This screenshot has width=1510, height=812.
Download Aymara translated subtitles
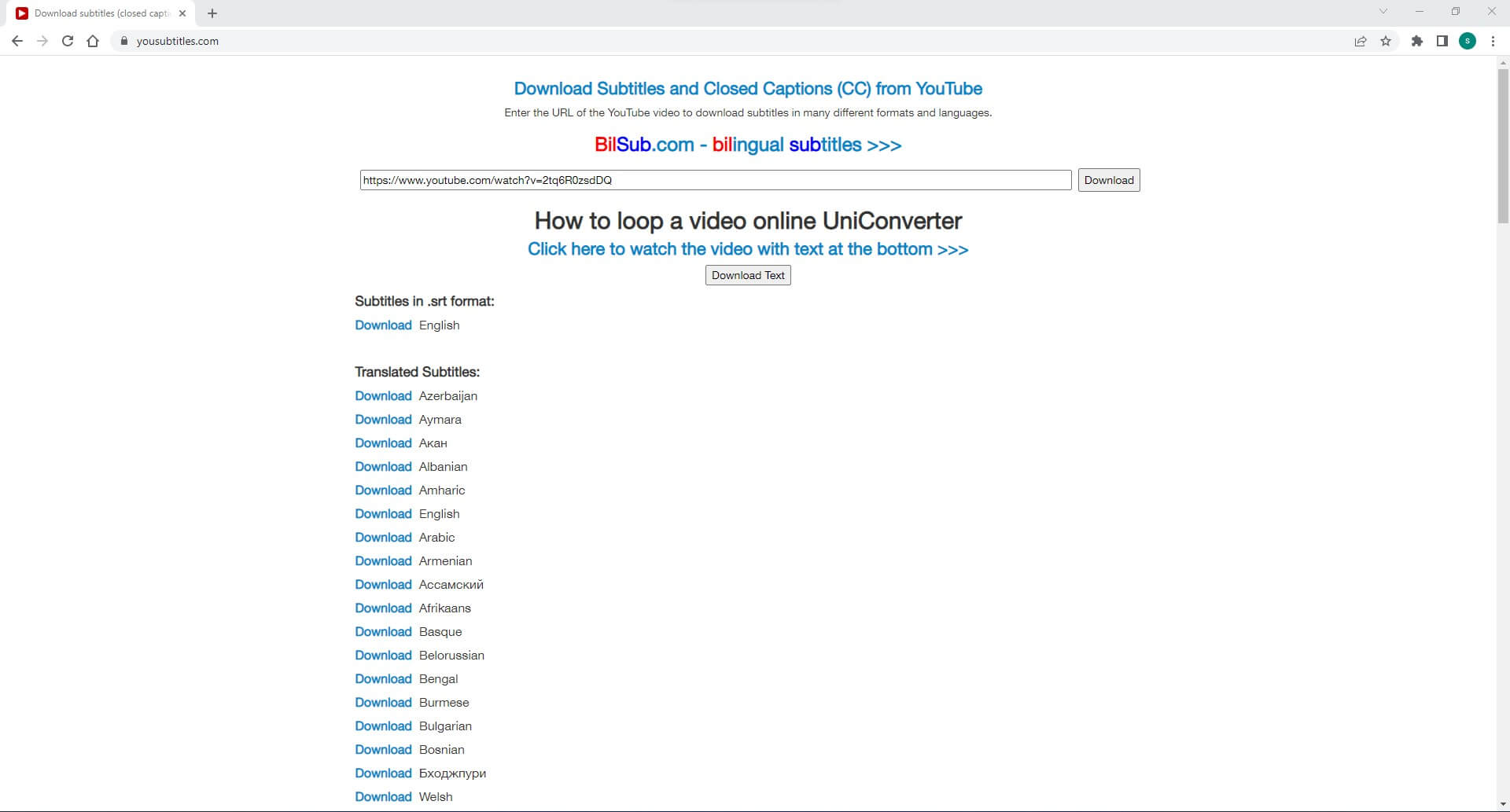click(383, 420)
